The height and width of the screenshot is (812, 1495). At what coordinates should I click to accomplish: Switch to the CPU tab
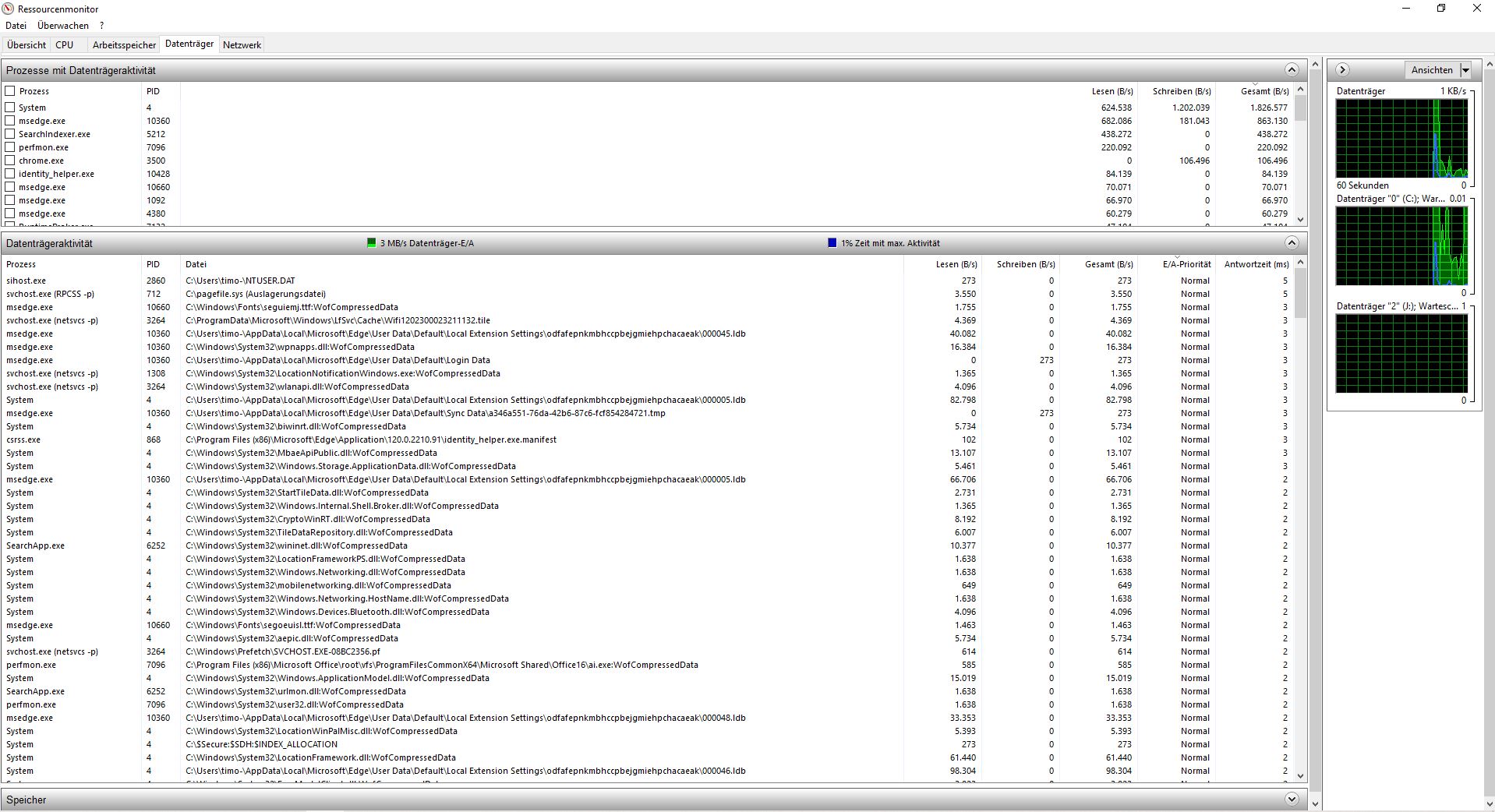pyautogui.click(x=65, y=45)
